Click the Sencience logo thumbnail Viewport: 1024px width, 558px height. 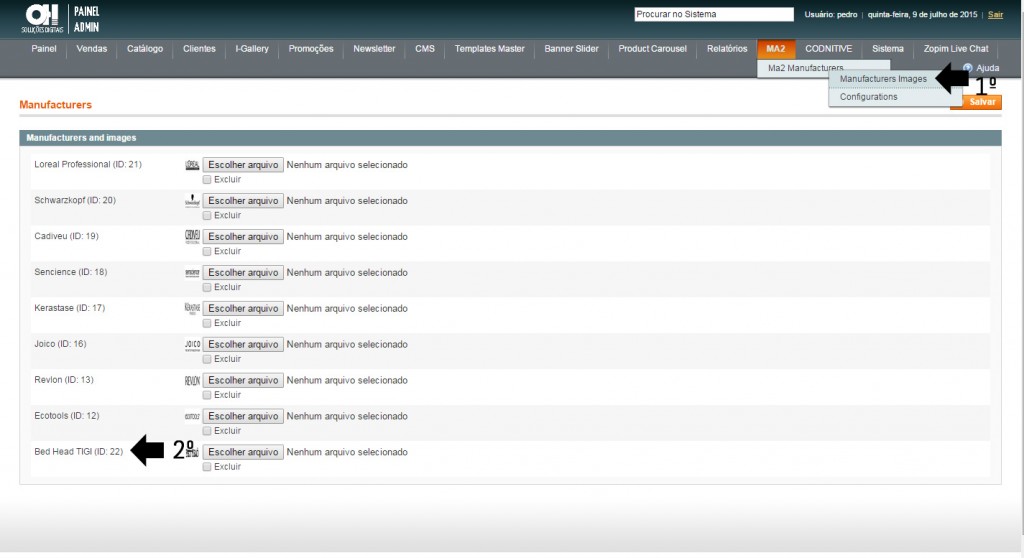(x=192, y=272)
